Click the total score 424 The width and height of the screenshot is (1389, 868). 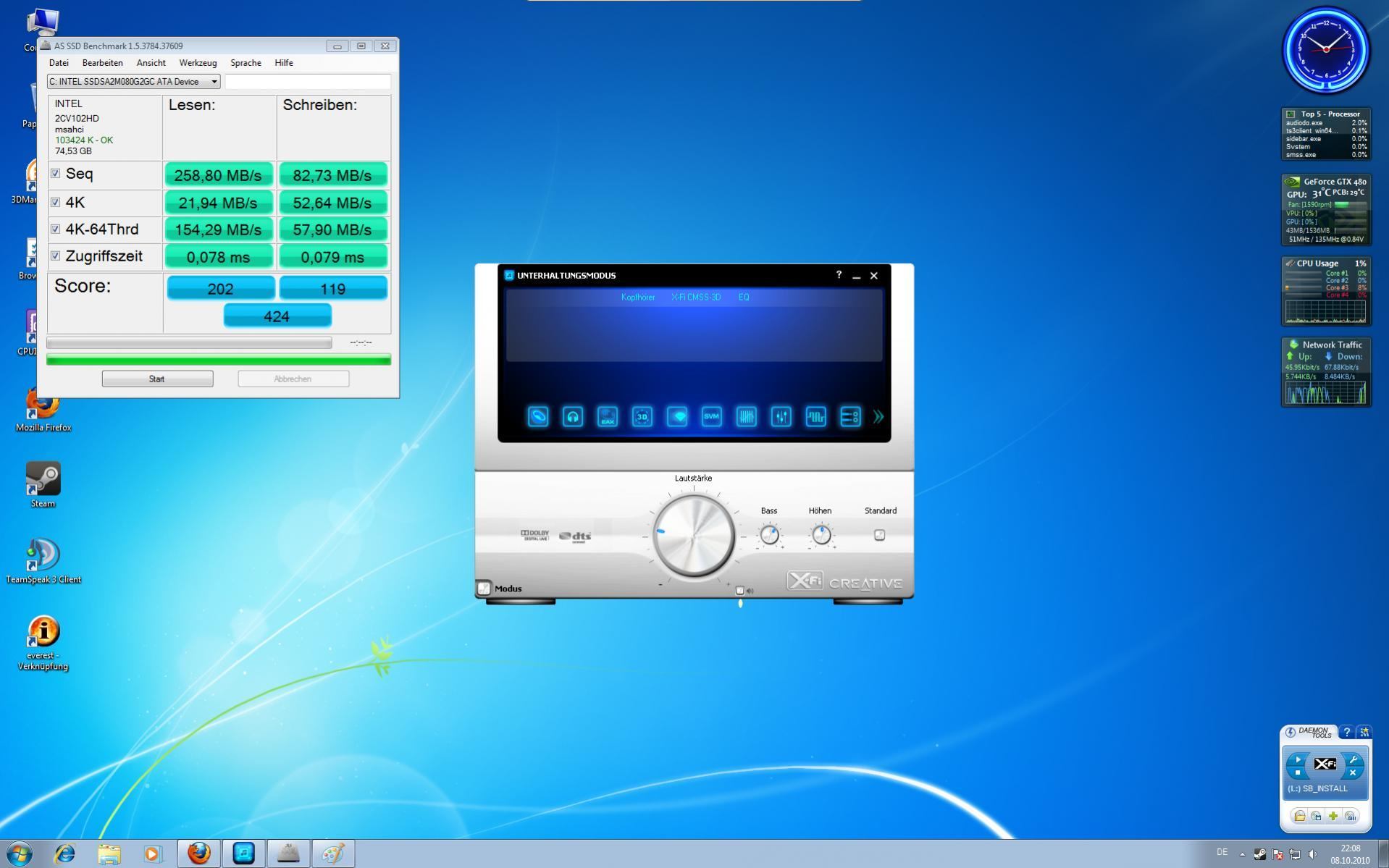click(x=277, y=316)
